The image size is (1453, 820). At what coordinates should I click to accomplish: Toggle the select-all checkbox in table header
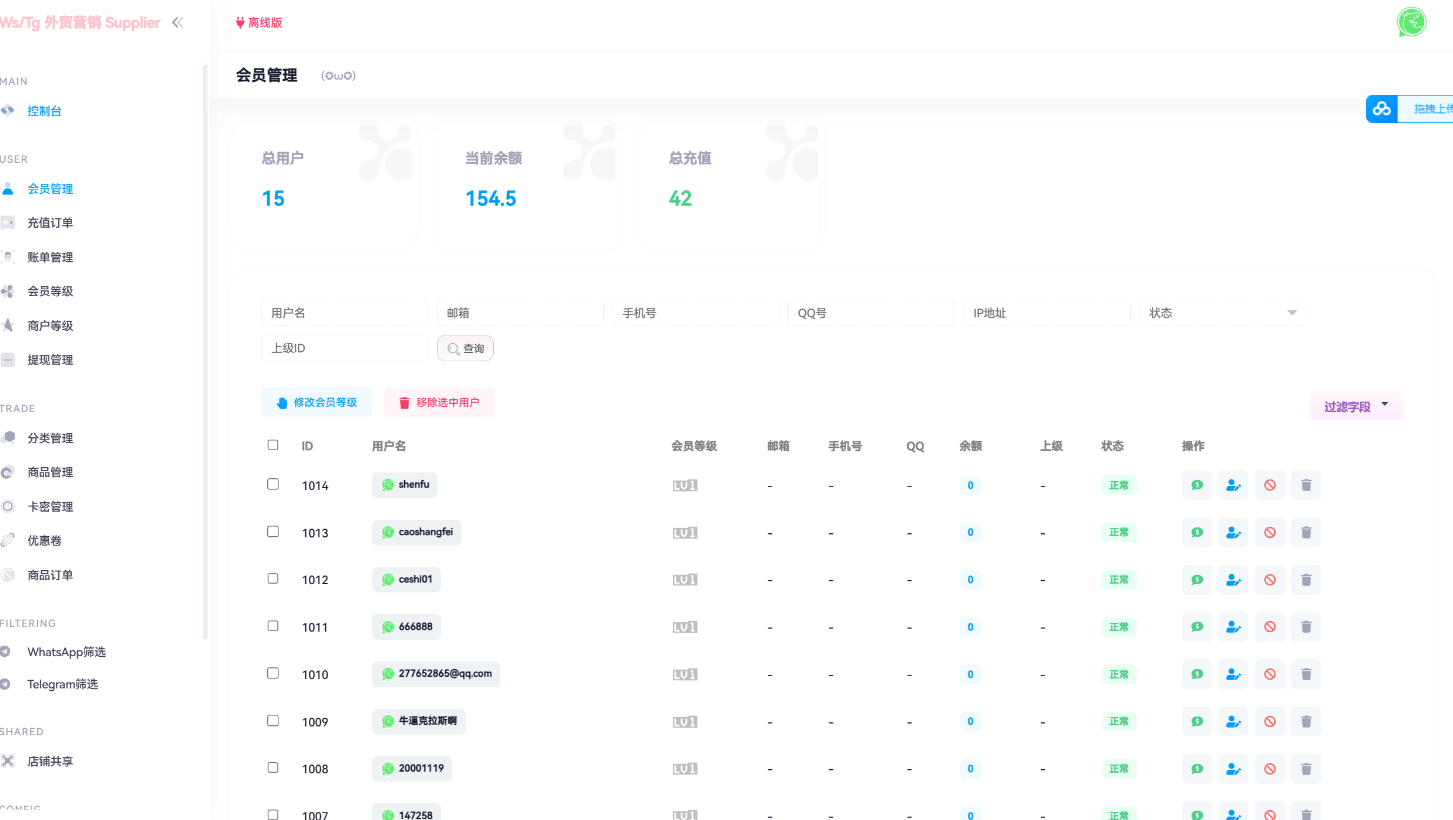pyautogui.click(x=273, y=445)
